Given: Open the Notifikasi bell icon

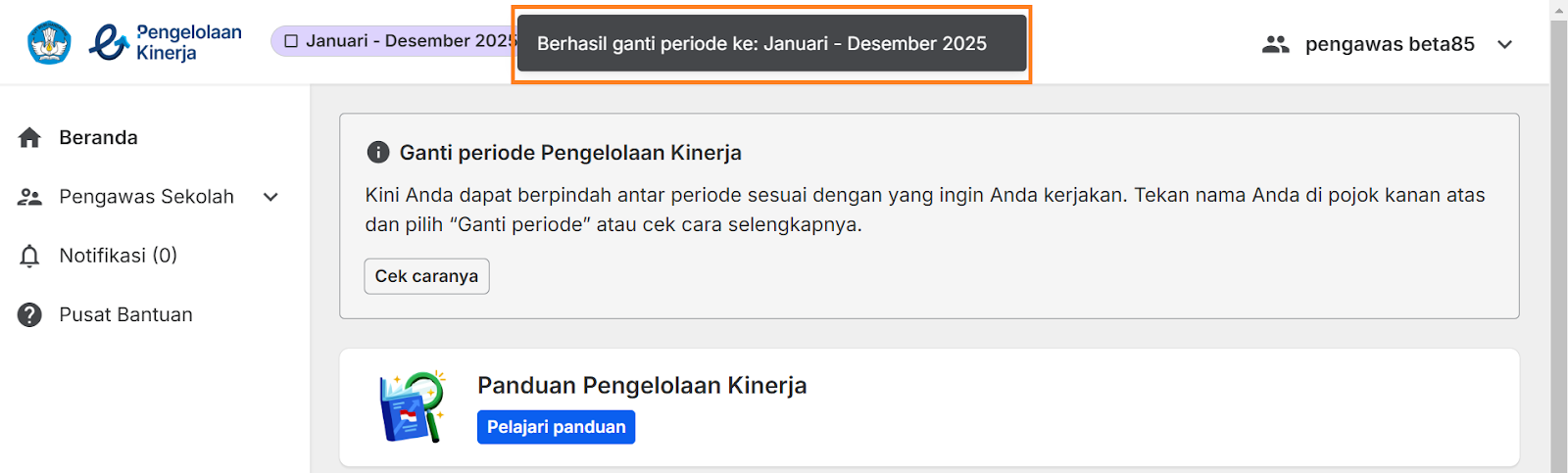Looking at the screenshot, I should pos(29,257).
